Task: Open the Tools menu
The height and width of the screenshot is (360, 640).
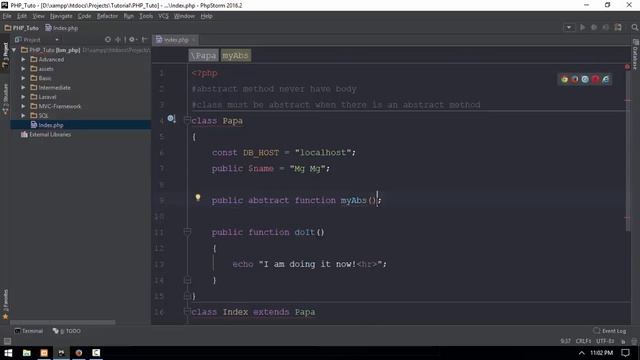Action: coord(146,16)
